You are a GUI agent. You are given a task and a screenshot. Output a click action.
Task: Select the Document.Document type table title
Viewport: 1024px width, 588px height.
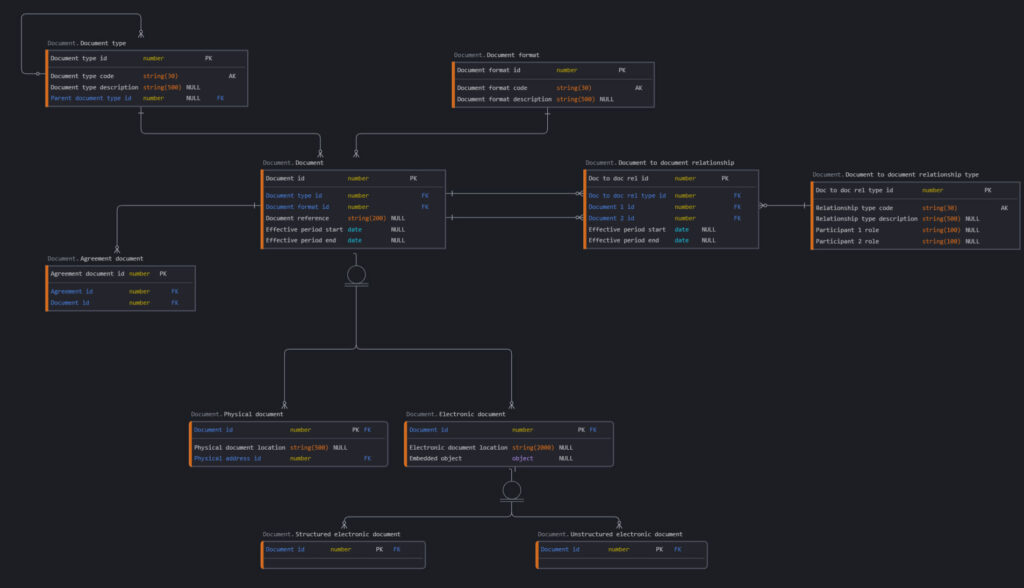pos(87,44)
